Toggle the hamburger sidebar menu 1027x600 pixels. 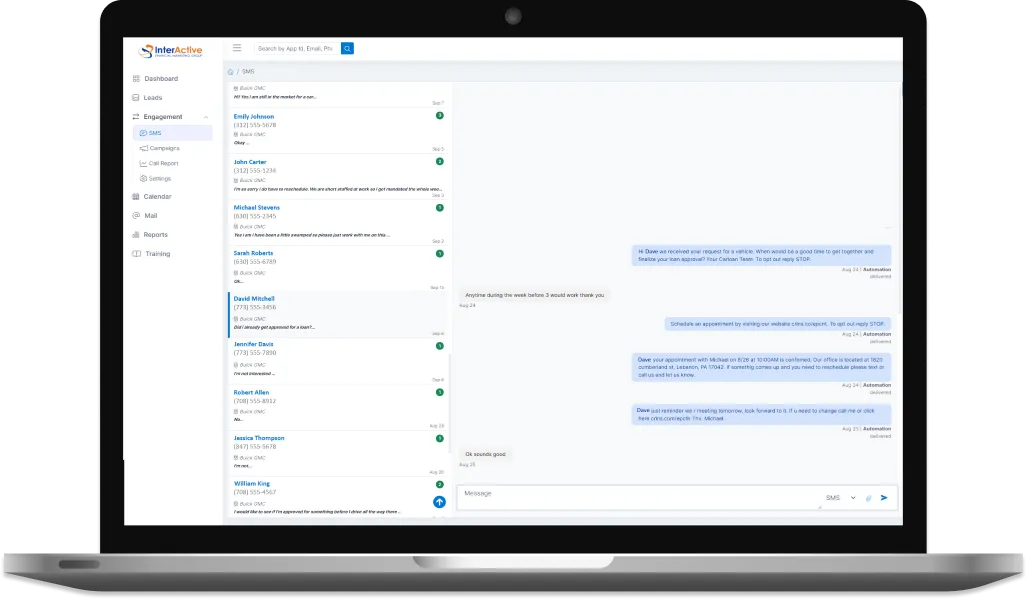pyautogui.click(x=237, y=48)
